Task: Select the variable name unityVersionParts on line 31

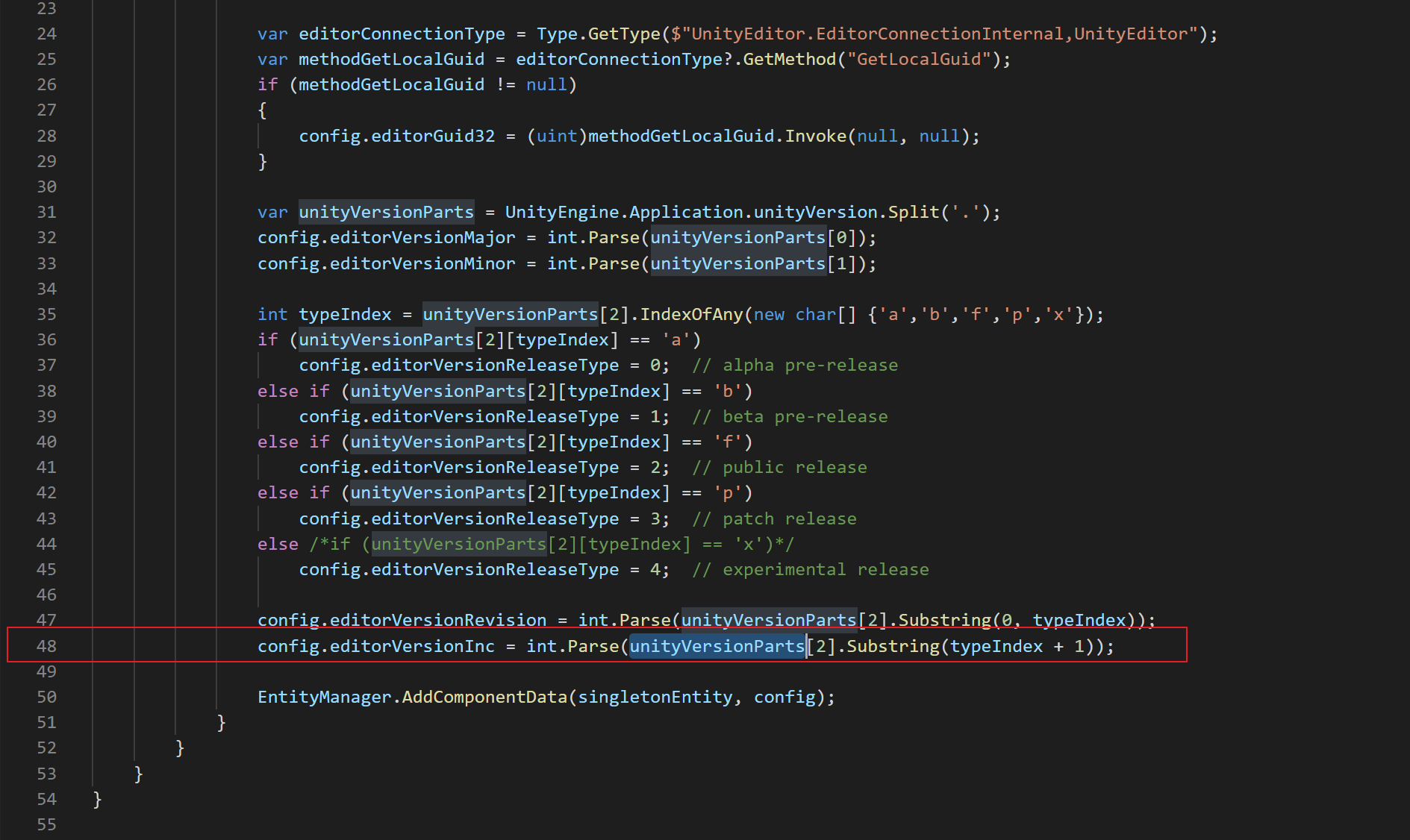Action: [x=385, y=212]
